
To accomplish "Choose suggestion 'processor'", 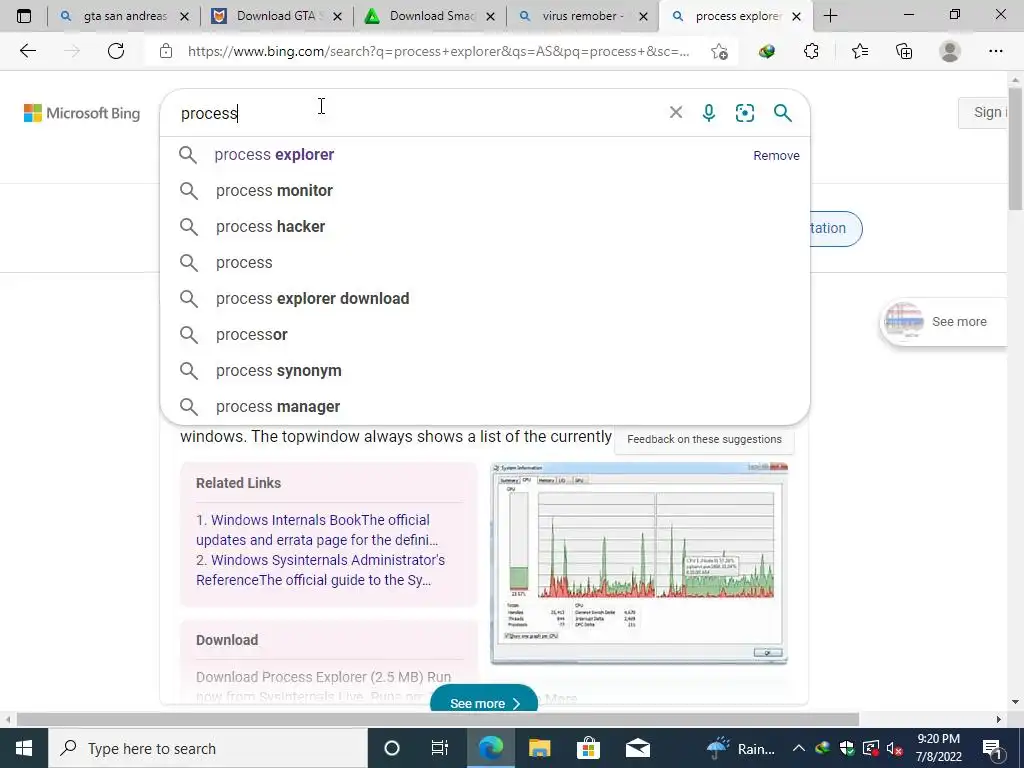I will [x=485, y=334].
